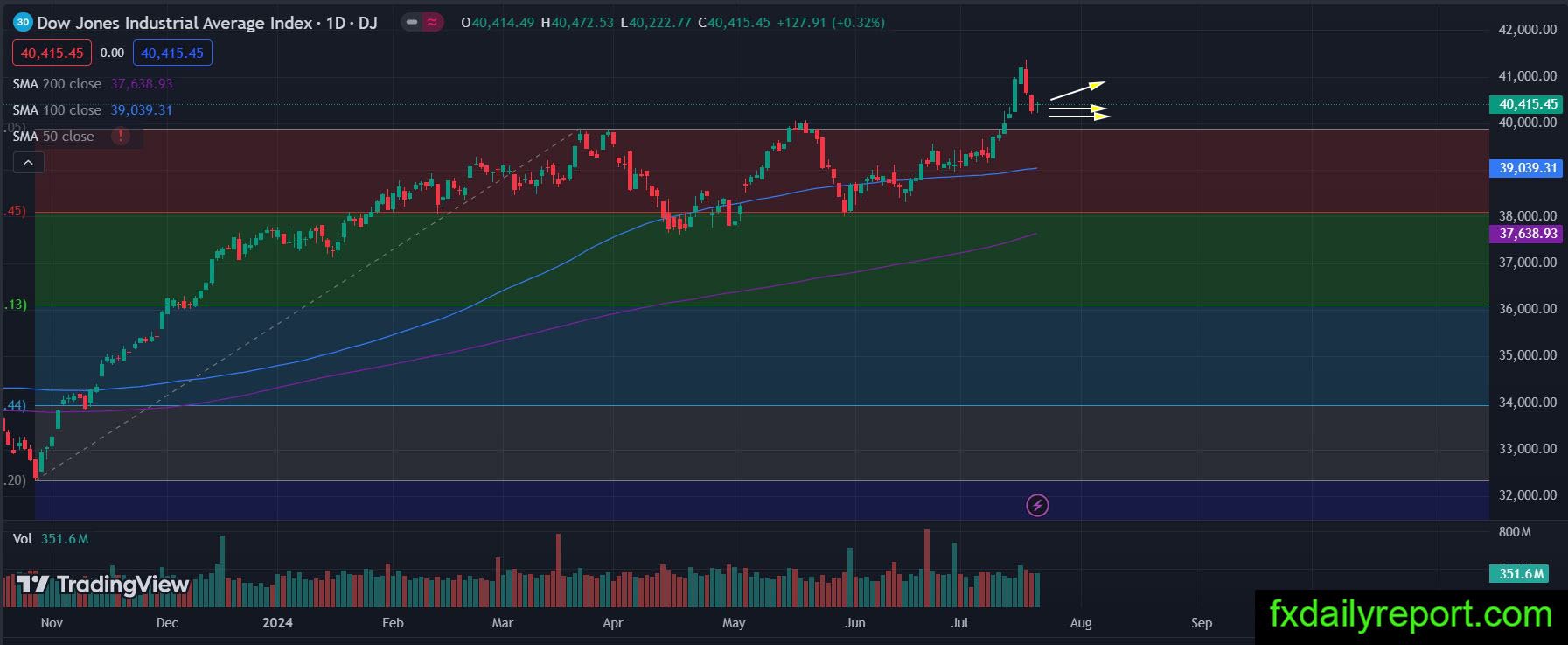Collapse the indicator legend with the chevron

[28, 162]
